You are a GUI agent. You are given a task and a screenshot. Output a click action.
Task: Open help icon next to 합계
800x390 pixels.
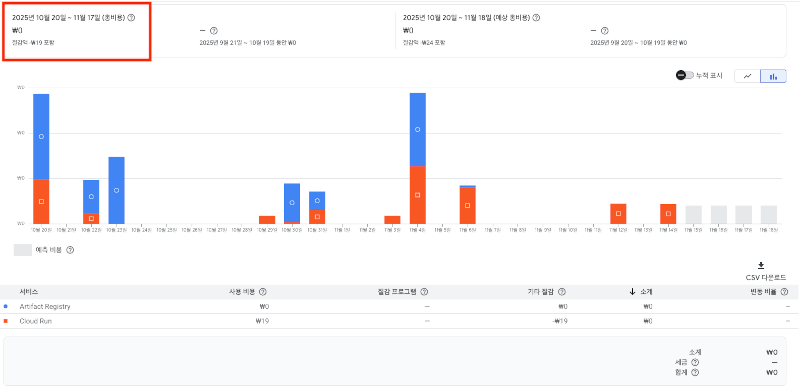pyautogui.click(x=695, y=372)
